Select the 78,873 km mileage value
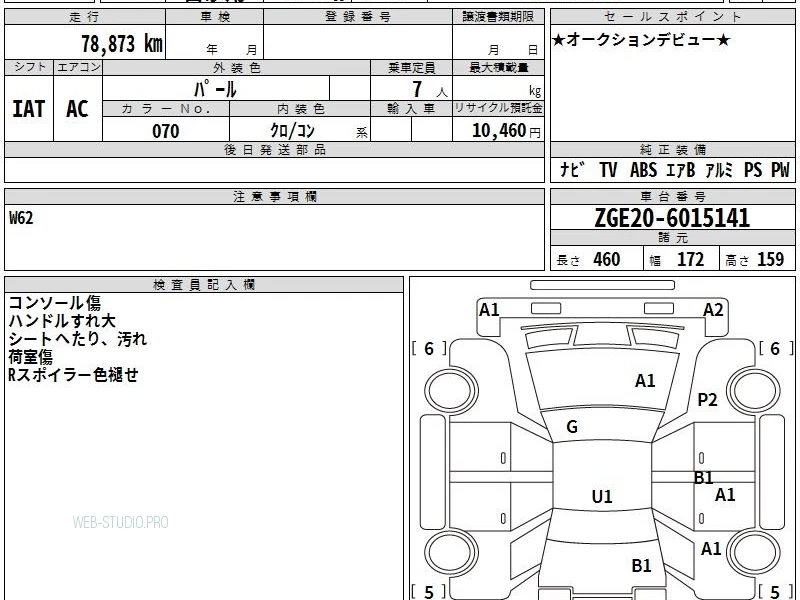This screenshot has width=800, height=600. pyautogui.click(x=122, y=44)
